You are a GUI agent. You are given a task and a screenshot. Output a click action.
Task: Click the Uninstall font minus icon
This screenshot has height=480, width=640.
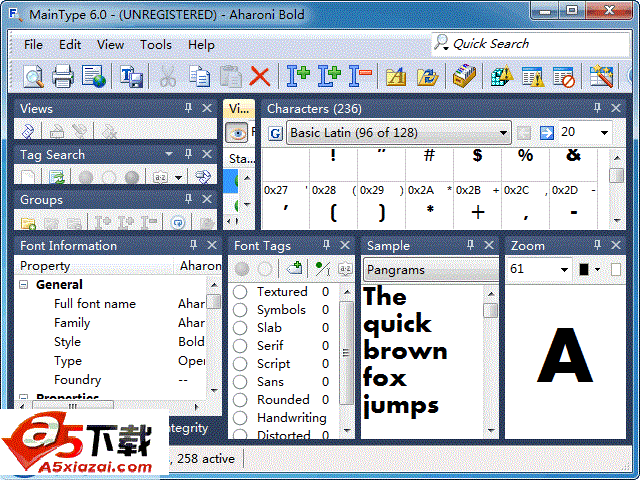tap(360, 76)
